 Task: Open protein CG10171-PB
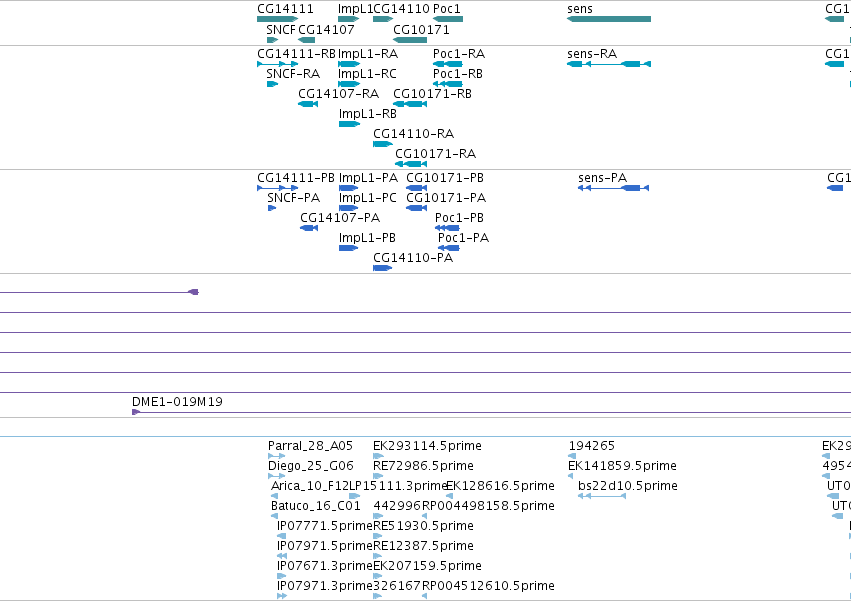[416, 188]
